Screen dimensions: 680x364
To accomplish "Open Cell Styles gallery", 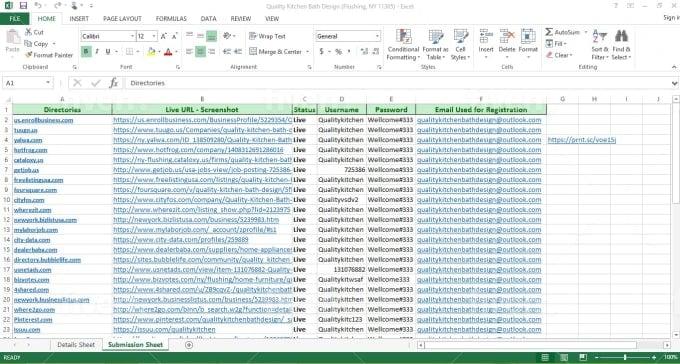I will click(461, 45).
